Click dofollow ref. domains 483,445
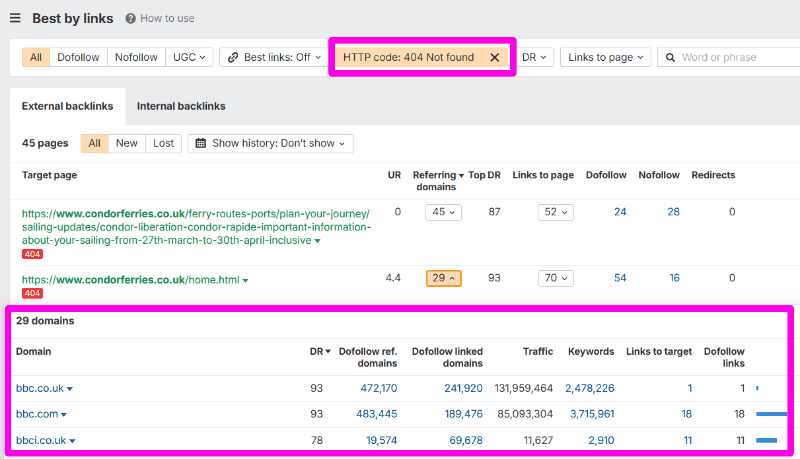800x459 pixels. [377, 414]
